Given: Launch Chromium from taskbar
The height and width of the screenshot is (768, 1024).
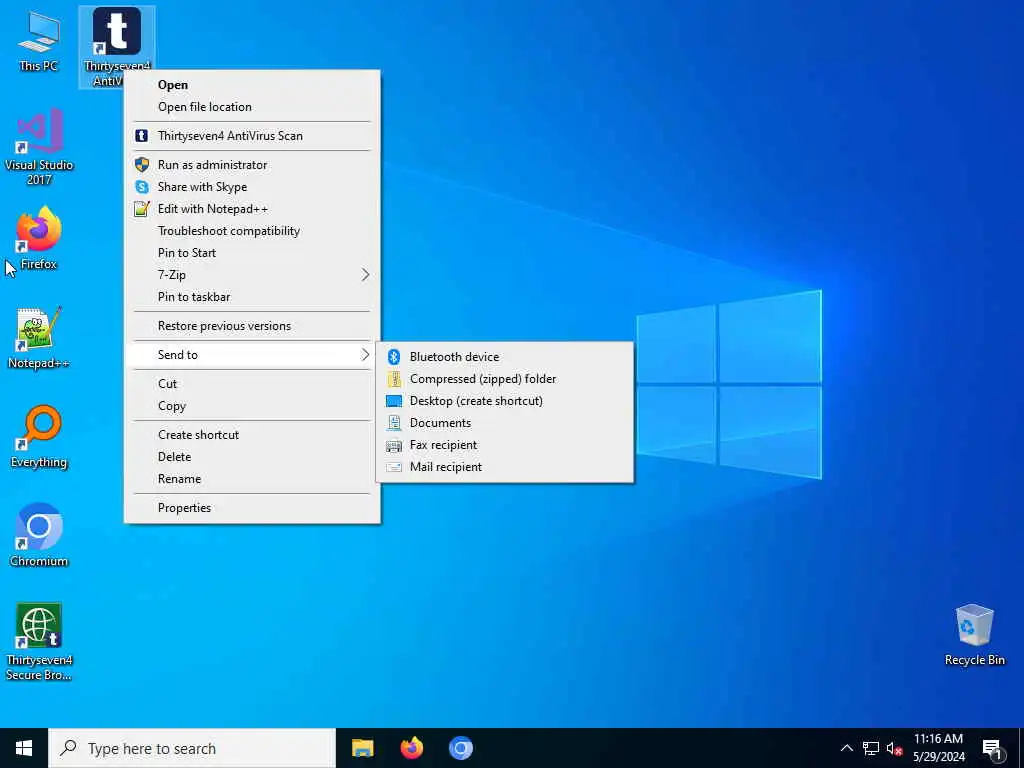Looking at the screenshot, I should [x=460, y=748].
